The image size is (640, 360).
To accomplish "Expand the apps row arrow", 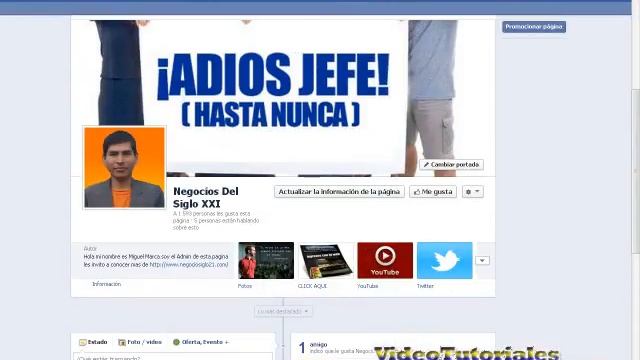I will coord(482,260).
